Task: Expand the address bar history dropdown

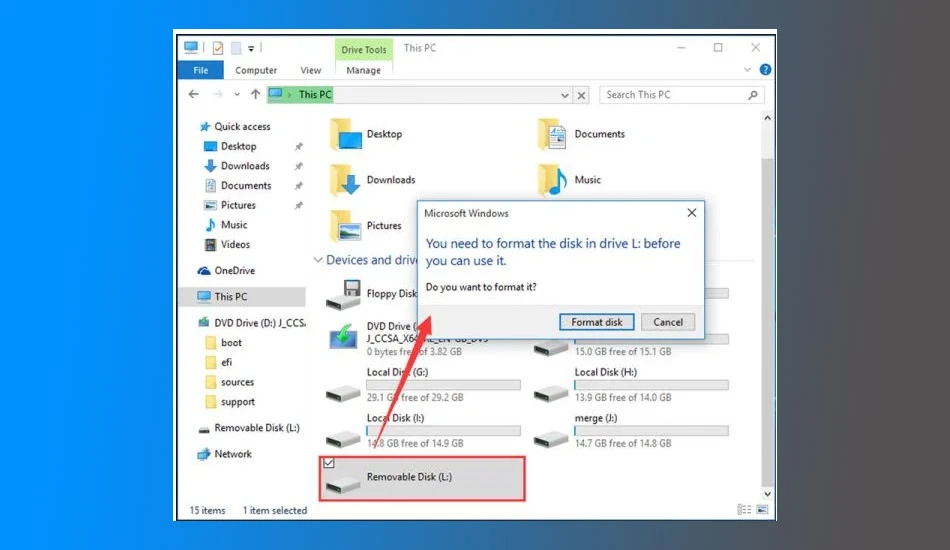Action: pos(565,95)
